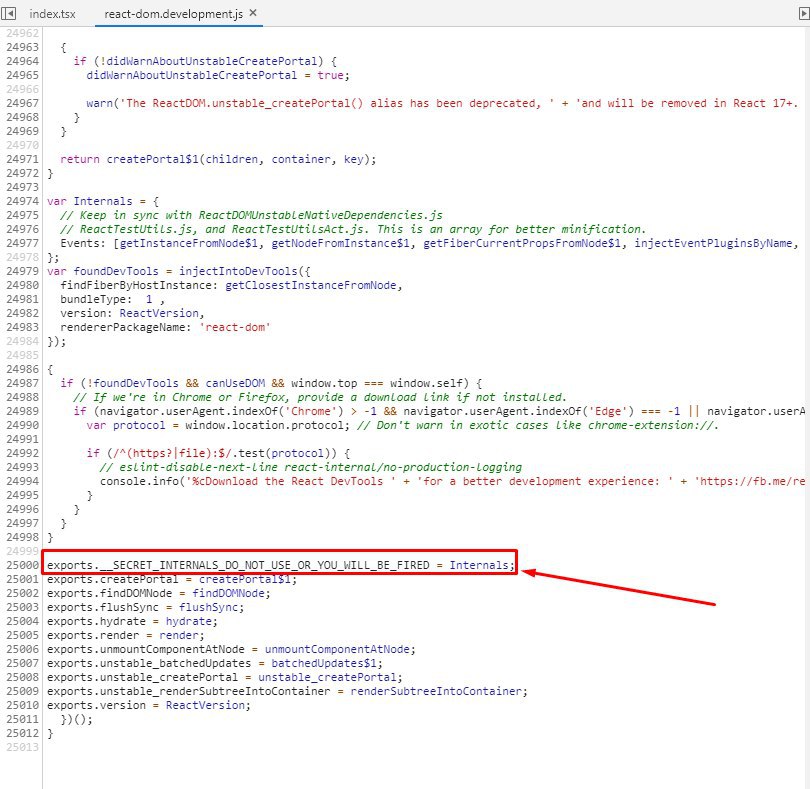
Task: Click 'exports.version = ReactVersion;' line
Action: click(x=149, y=705)
